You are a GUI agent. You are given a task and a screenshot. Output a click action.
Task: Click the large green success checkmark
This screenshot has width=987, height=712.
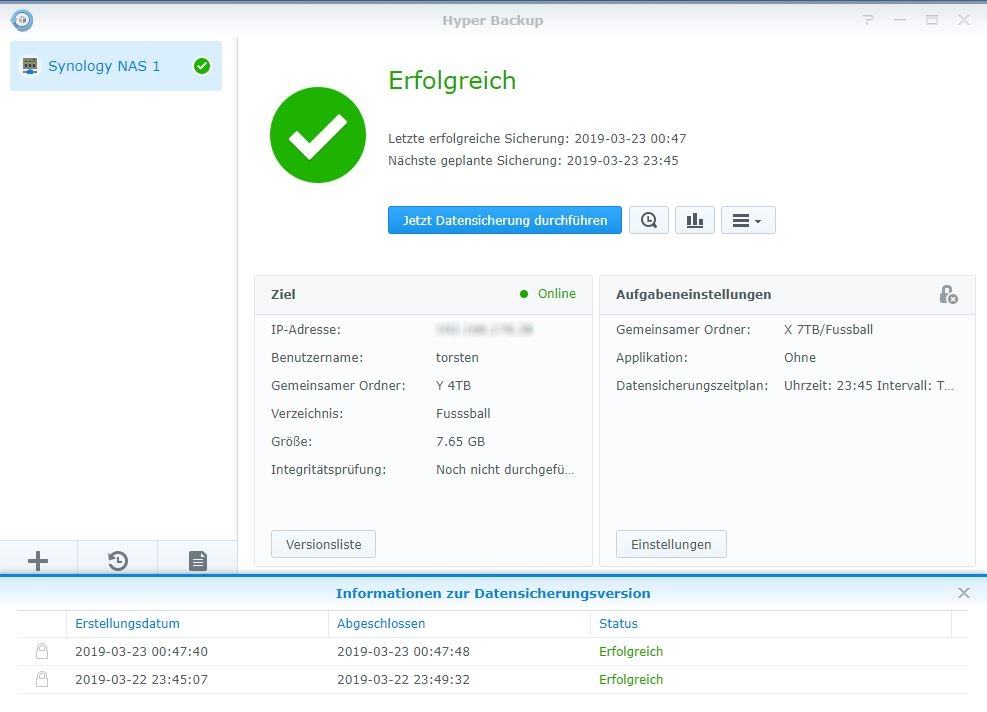[318, 135]
